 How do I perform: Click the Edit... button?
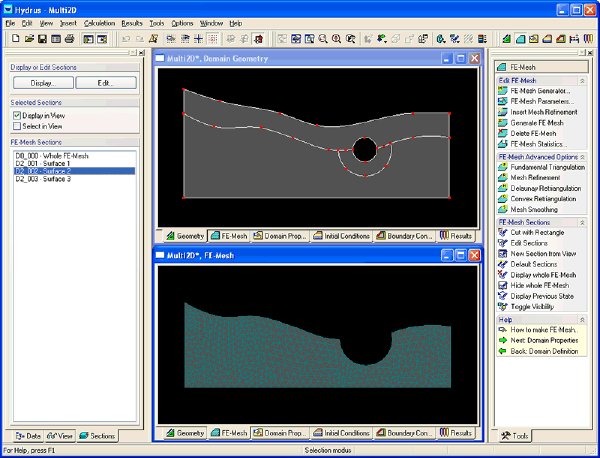click(x=106, y=83)
